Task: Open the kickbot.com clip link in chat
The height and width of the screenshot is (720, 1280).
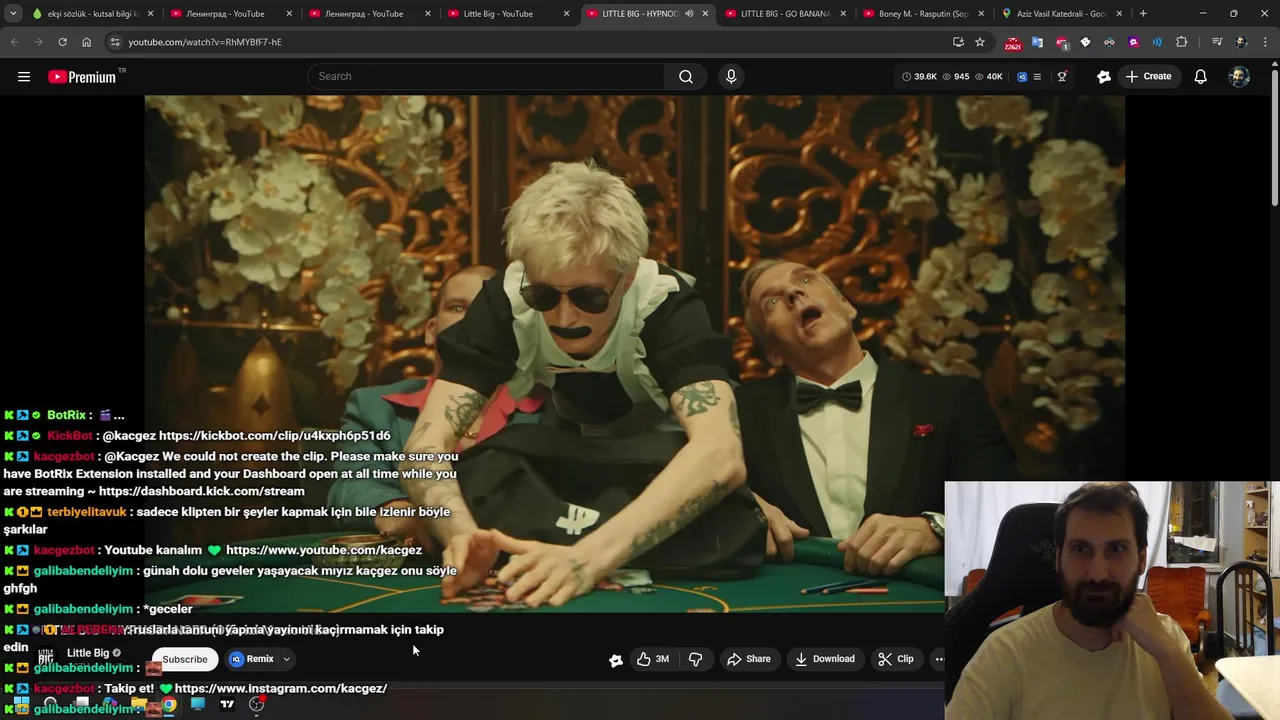Action: tap(274, 436)
